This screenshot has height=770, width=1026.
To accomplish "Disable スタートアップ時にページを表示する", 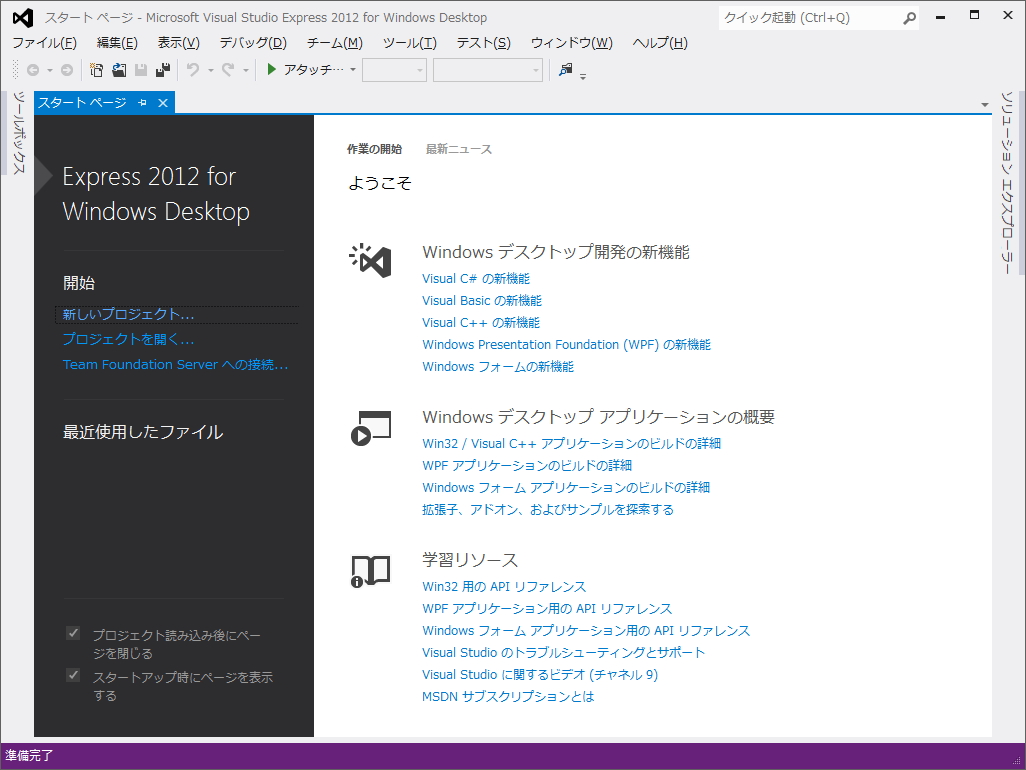I will point(73,675).
